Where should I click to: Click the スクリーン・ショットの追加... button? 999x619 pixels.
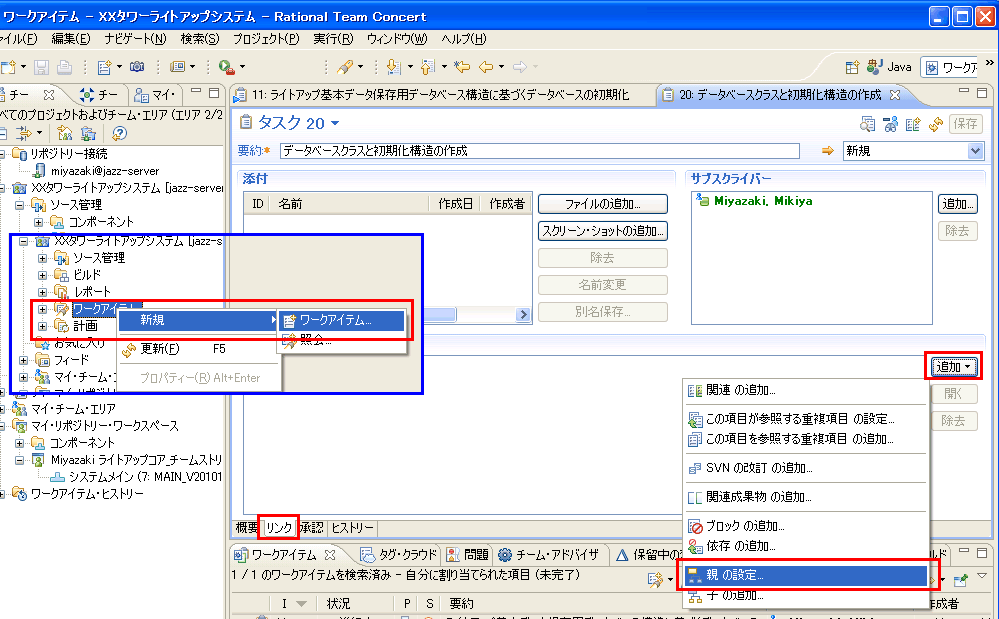(603, 231)
